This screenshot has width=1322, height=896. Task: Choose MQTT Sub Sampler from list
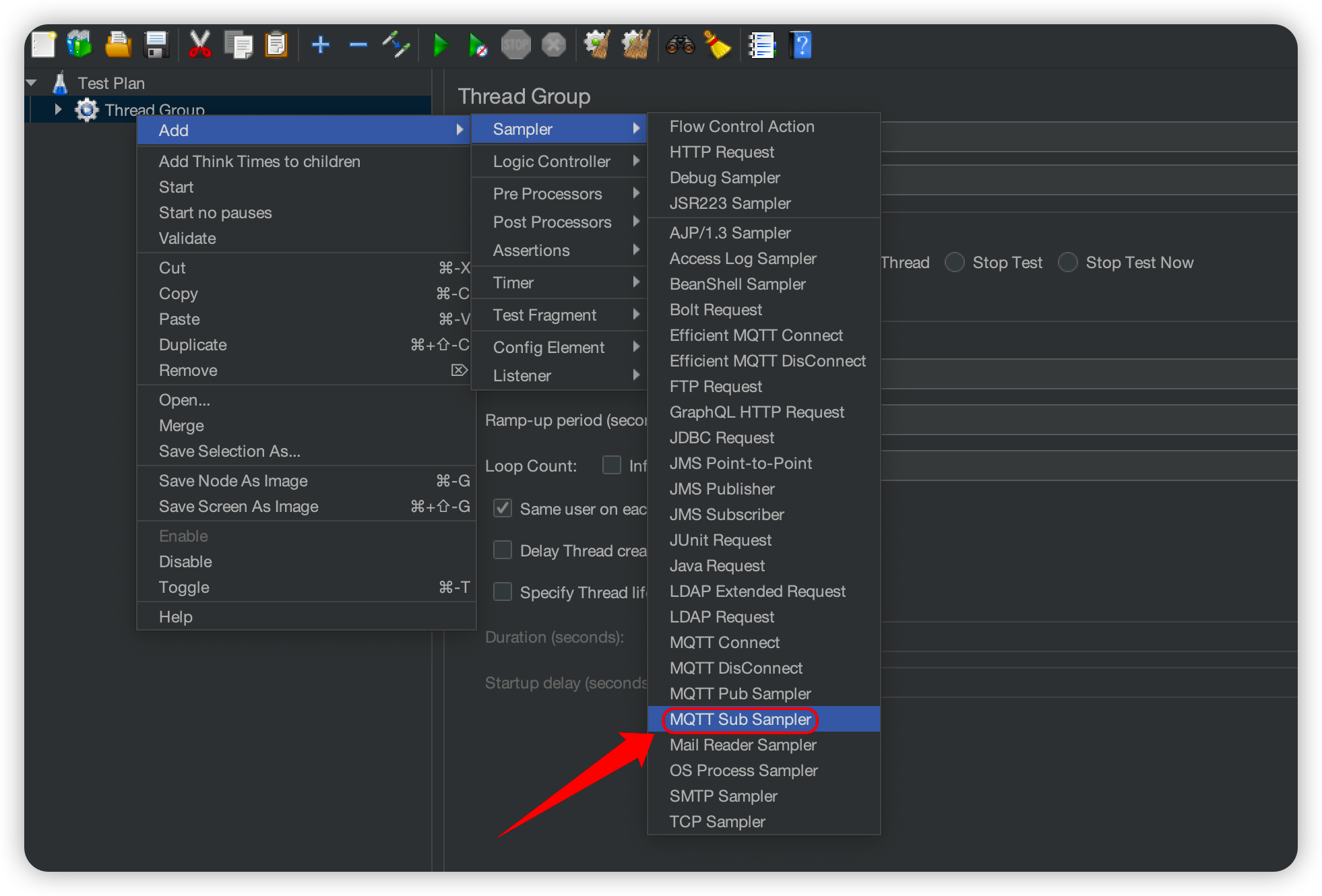[740, 719]
